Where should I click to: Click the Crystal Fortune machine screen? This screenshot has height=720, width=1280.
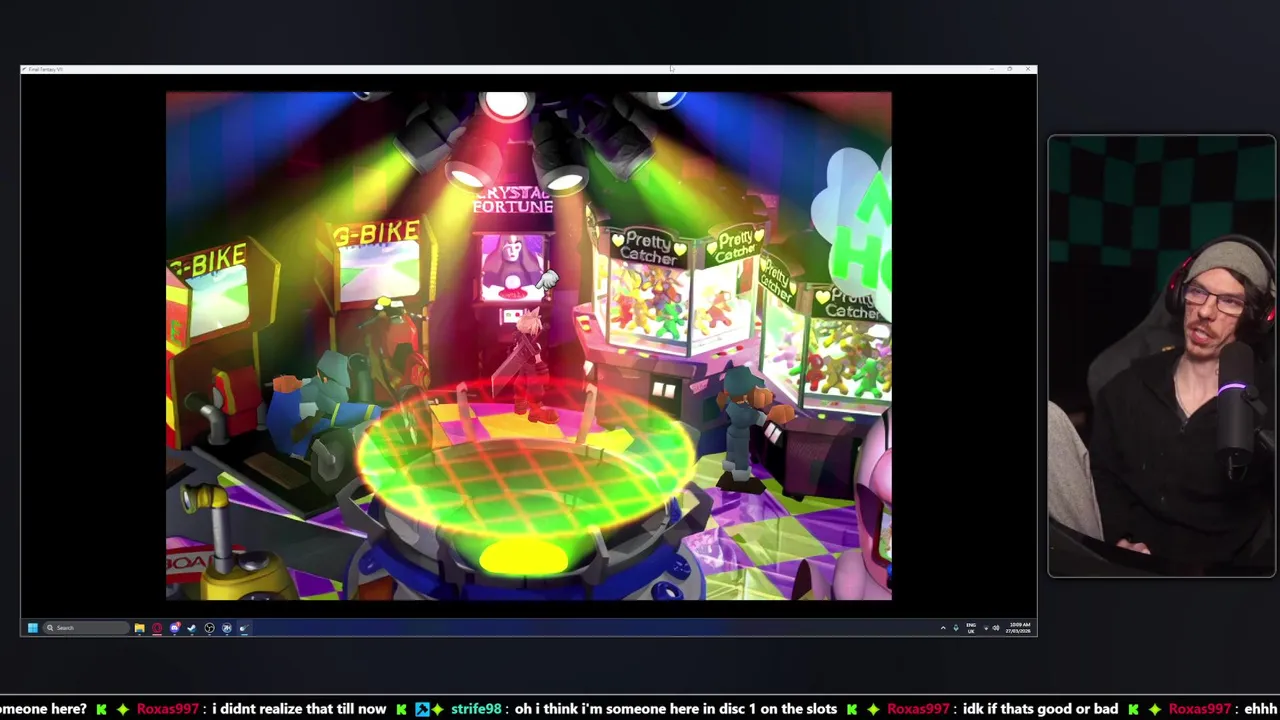point(512,265)
